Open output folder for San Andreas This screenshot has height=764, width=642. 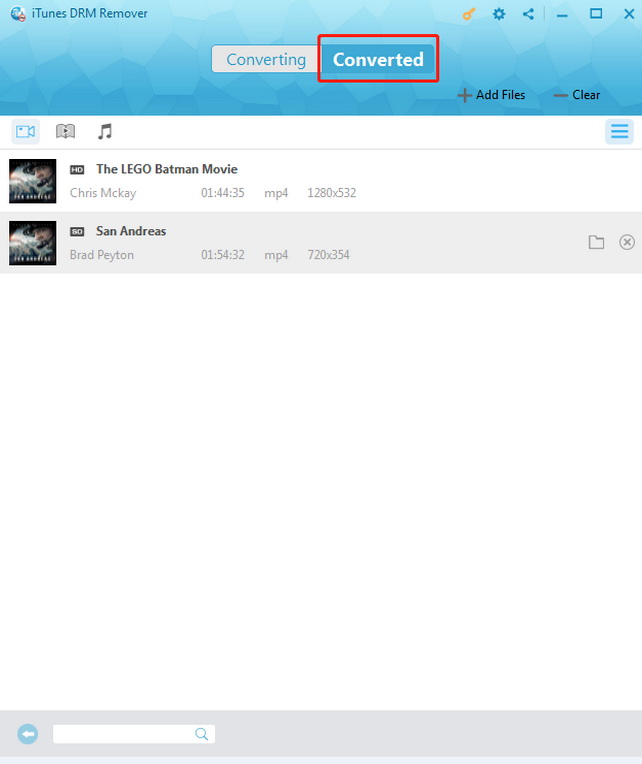click(596, 242)
